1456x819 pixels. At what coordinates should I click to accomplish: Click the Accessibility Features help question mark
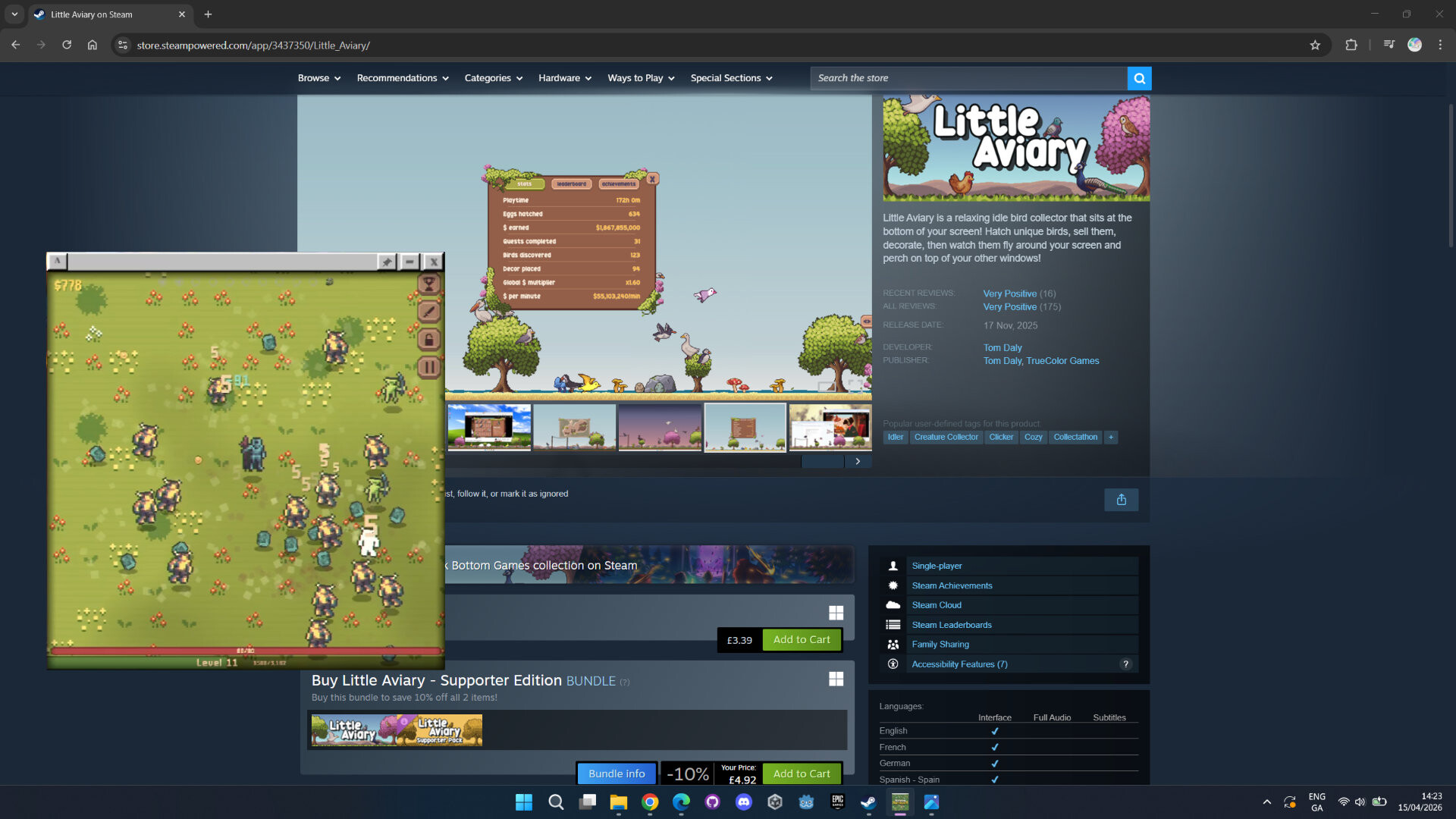(x=1125, y=664)
